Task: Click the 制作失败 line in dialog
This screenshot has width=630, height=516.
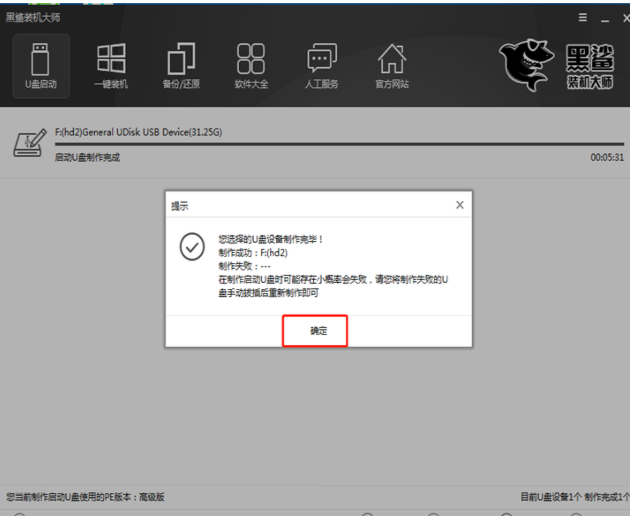Action: (x=244, y=266)
